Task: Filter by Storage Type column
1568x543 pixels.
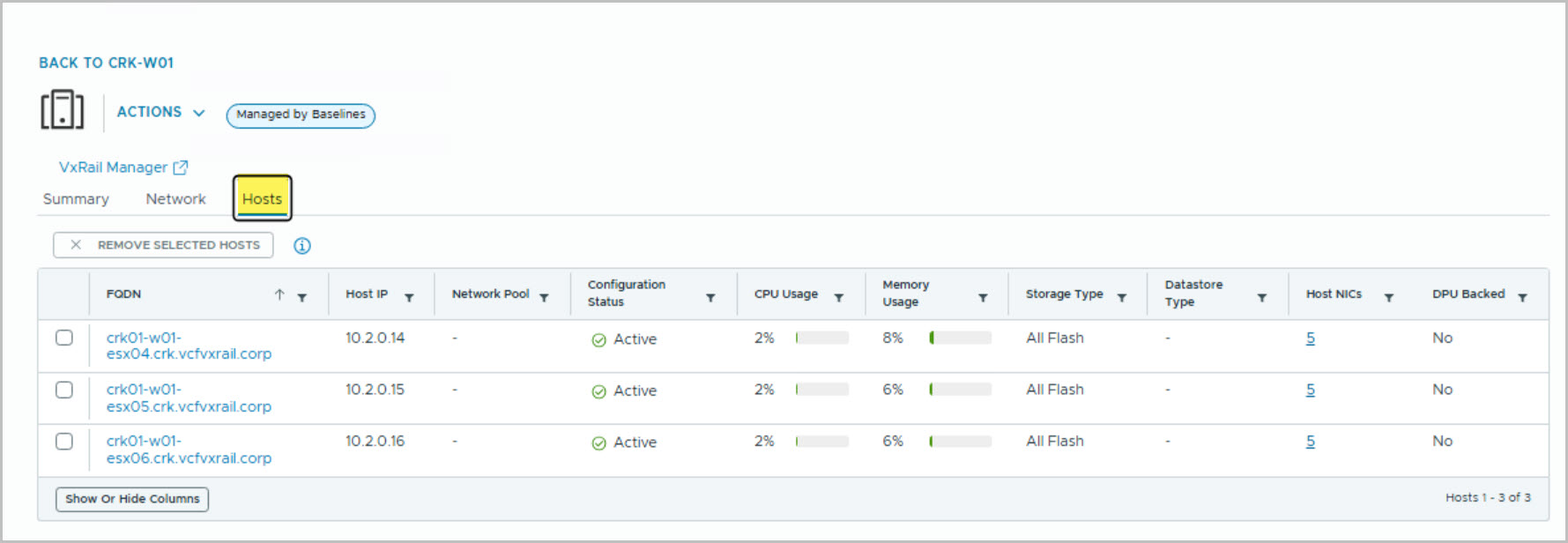Action: 1122,298
